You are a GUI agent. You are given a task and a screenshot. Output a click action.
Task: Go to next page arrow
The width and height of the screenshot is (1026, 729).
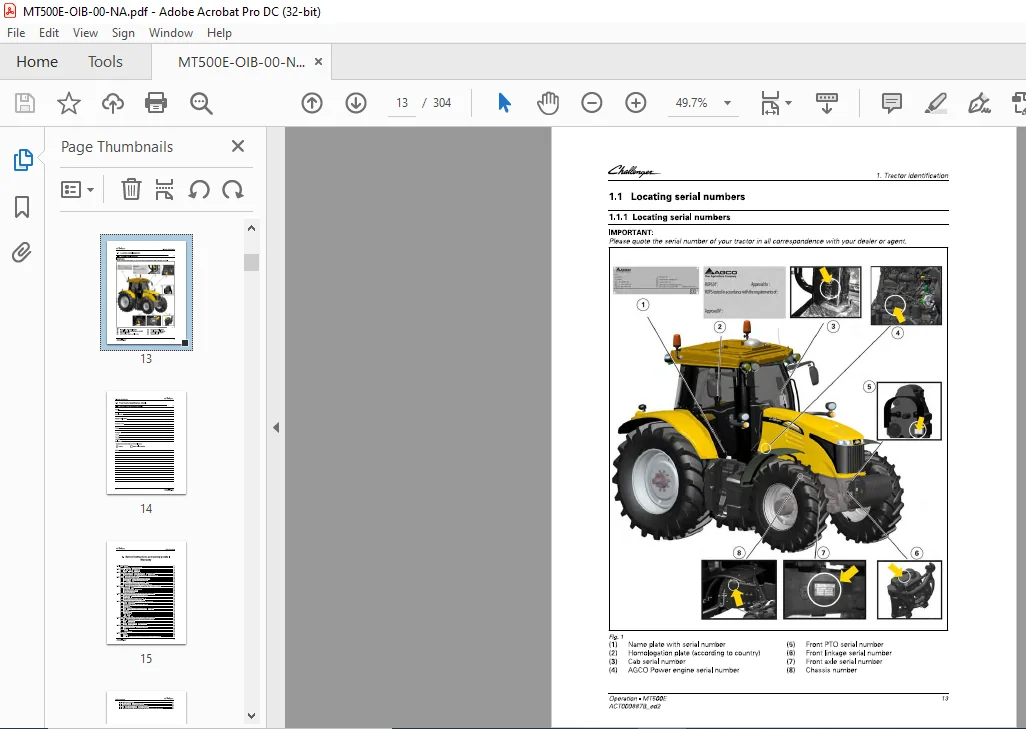tap(356, 103)
